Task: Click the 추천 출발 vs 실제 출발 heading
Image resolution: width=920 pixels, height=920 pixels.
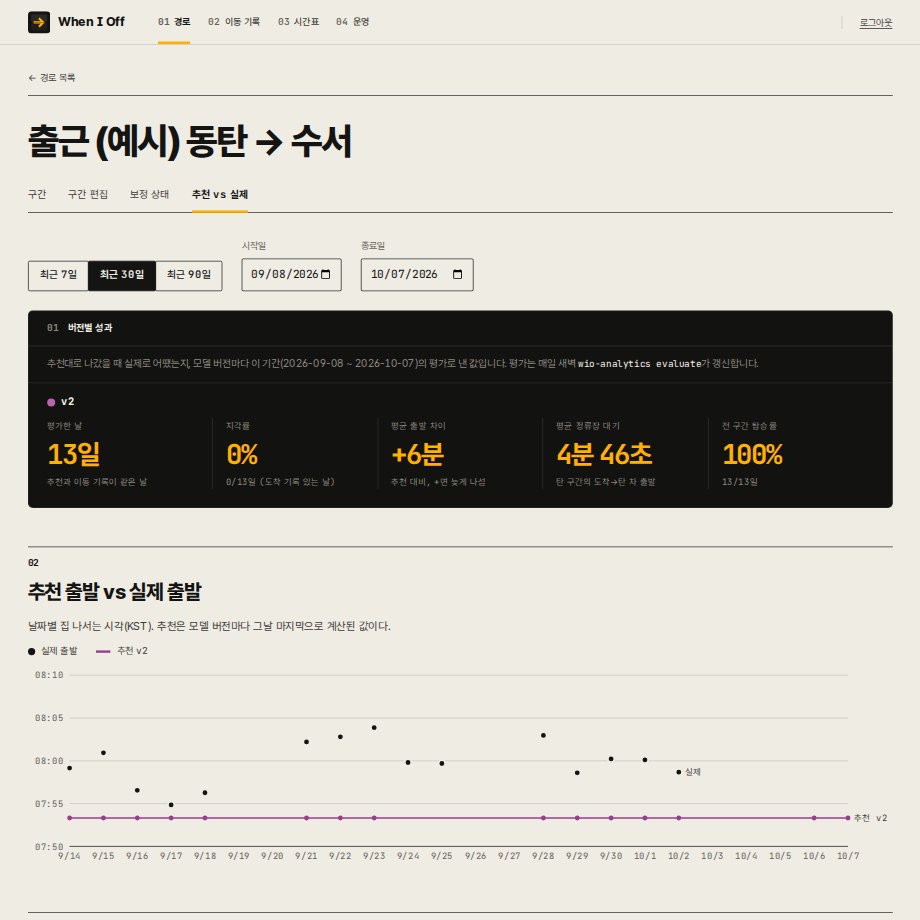Action: pos(115,591)
